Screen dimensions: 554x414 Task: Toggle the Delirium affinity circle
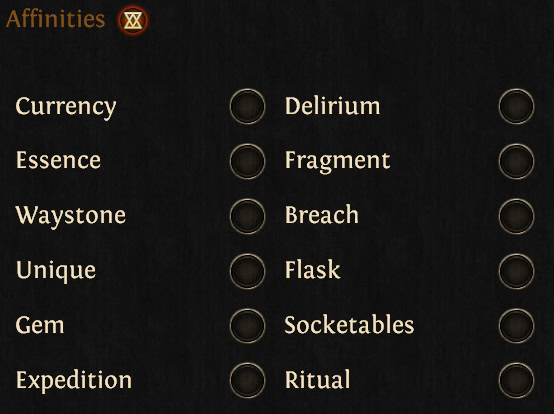[x=516, y=106]
